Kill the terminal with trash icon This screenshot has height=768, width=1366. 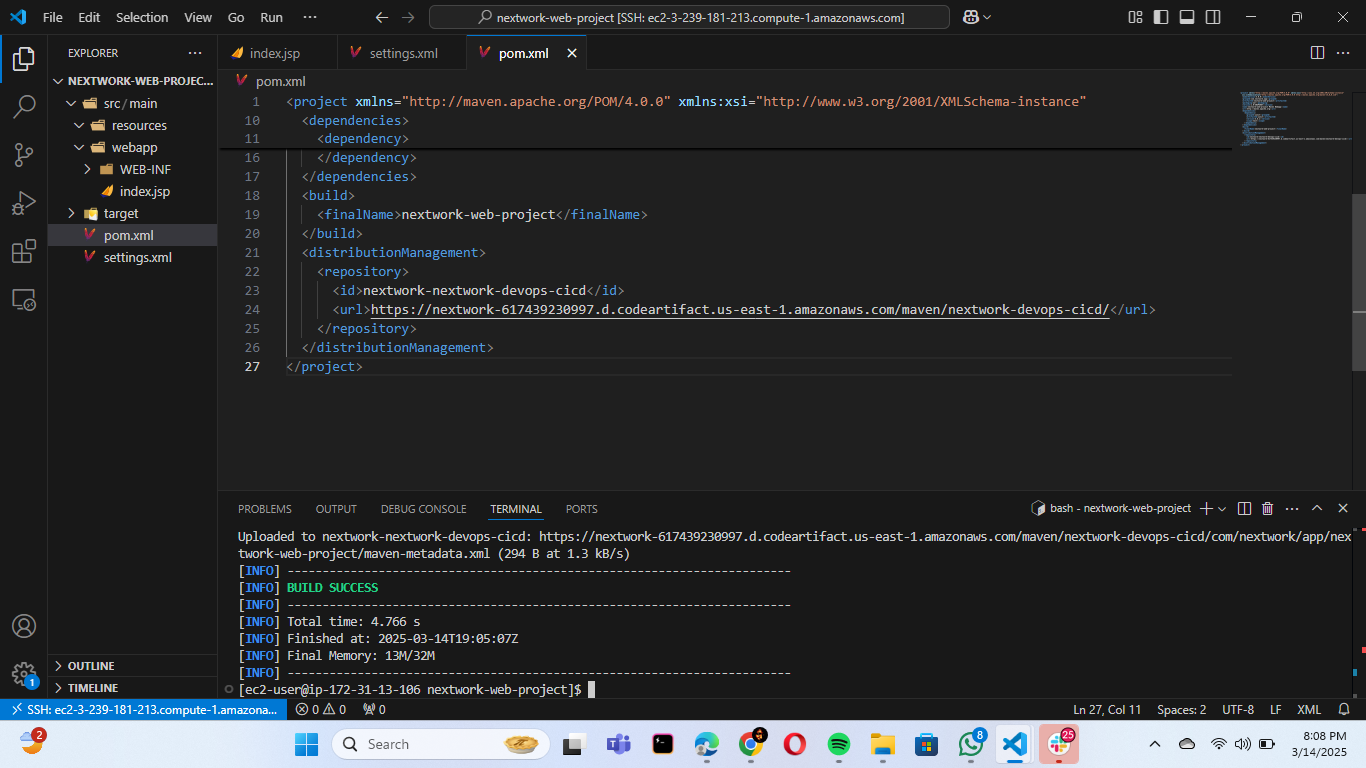click(1268, 509)
